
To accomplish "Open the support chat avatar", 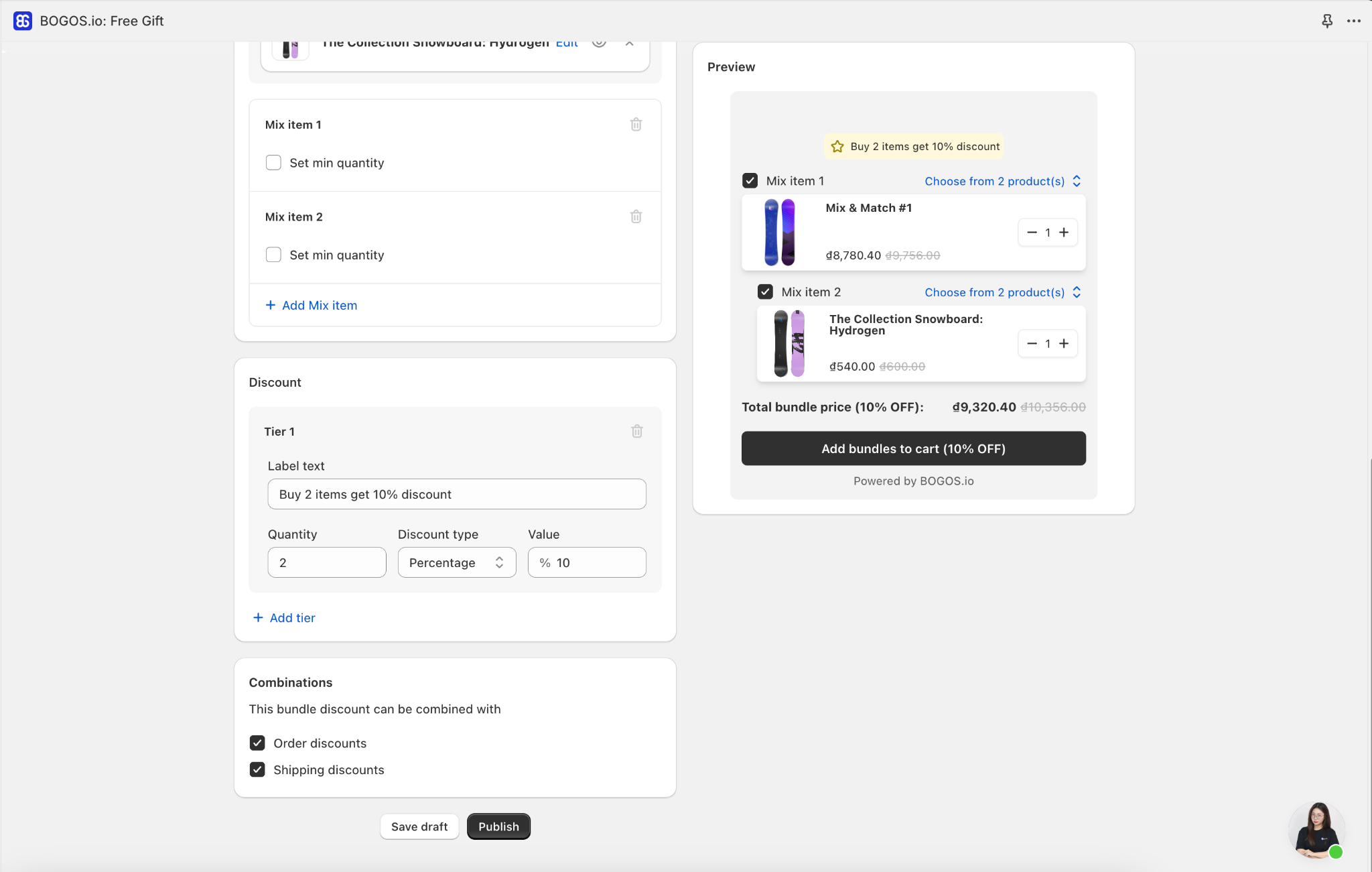I will 1316,830.
